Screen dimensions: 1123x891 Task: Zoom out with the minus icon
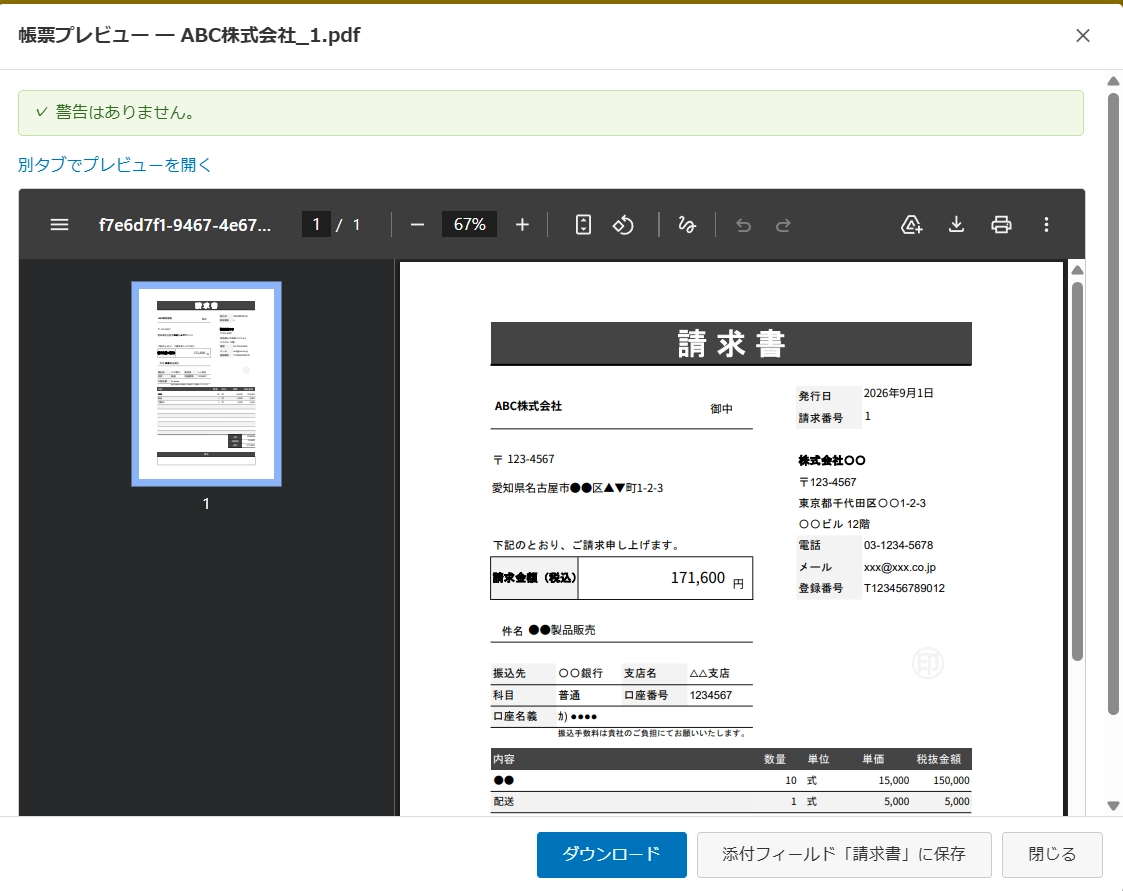418,225
